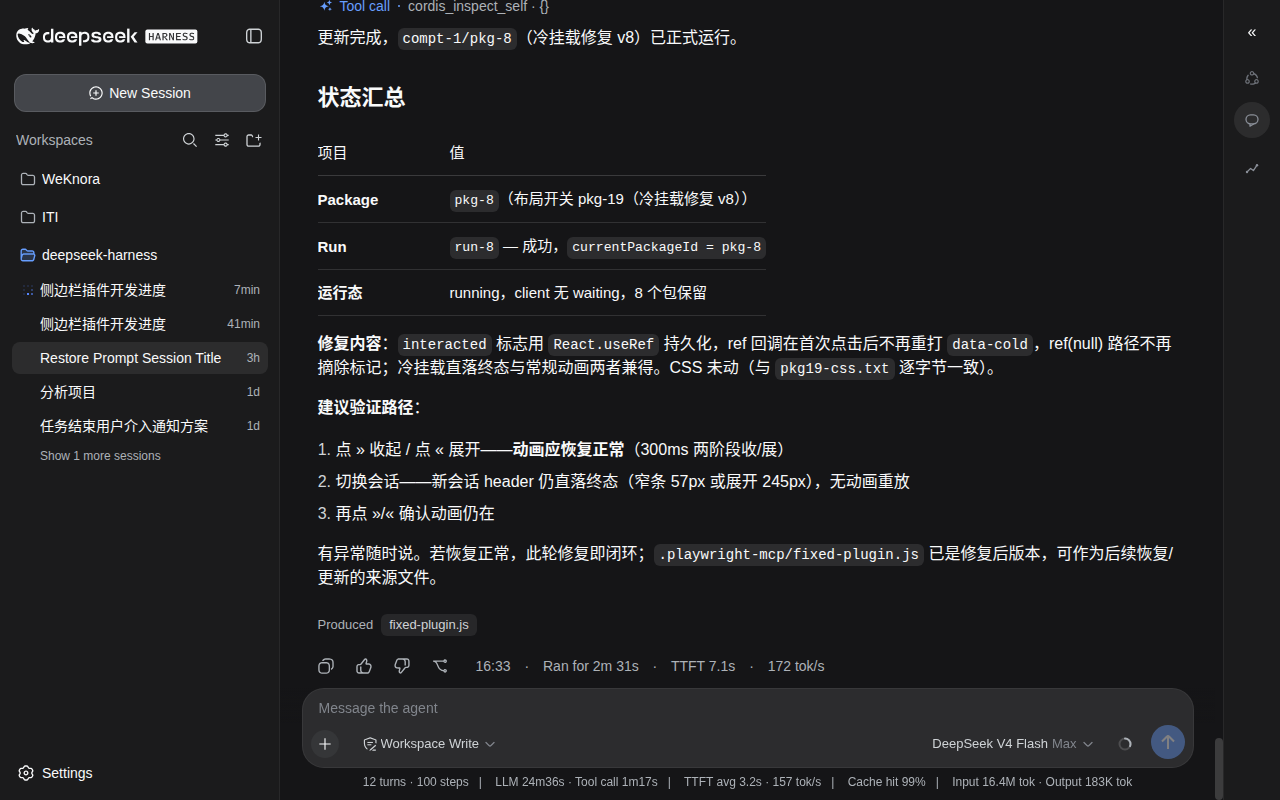
Task: Show 1 more sessions
Action: coord(100,456)
